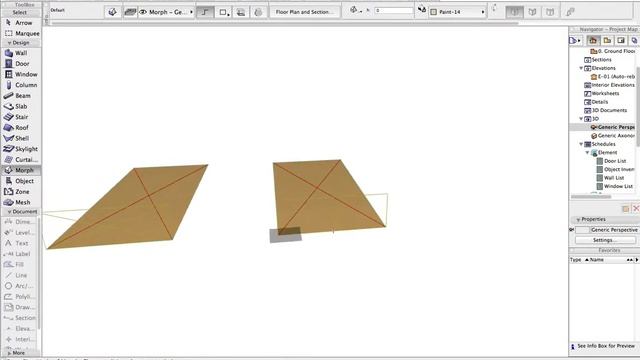This screenshot has height=360, width=640.
Task: Click the delete X button in Navigator
Action: click(x=636, y=209)
